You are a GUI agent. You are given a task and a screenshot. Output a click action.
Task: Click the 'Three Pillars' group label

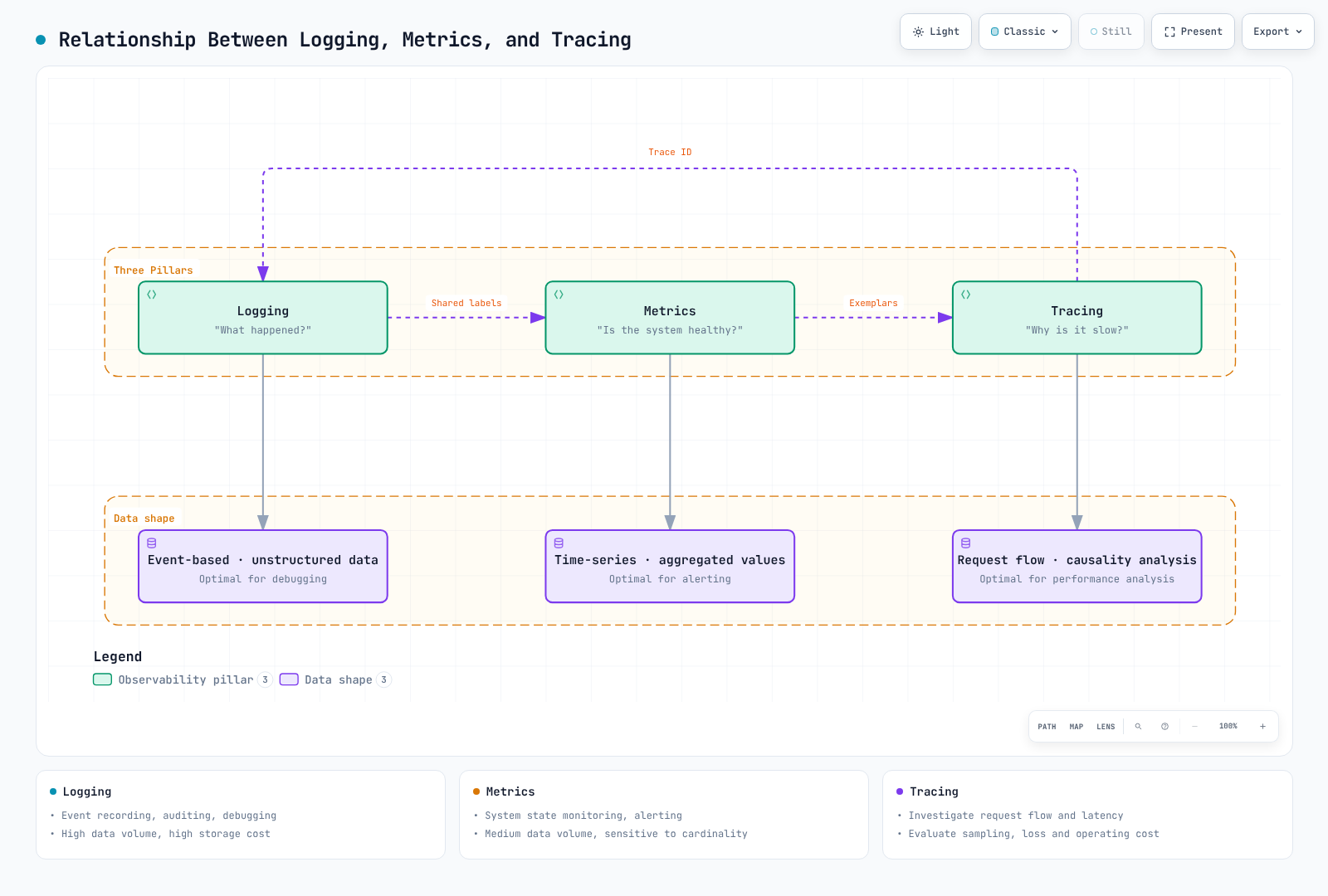(153, 270)
